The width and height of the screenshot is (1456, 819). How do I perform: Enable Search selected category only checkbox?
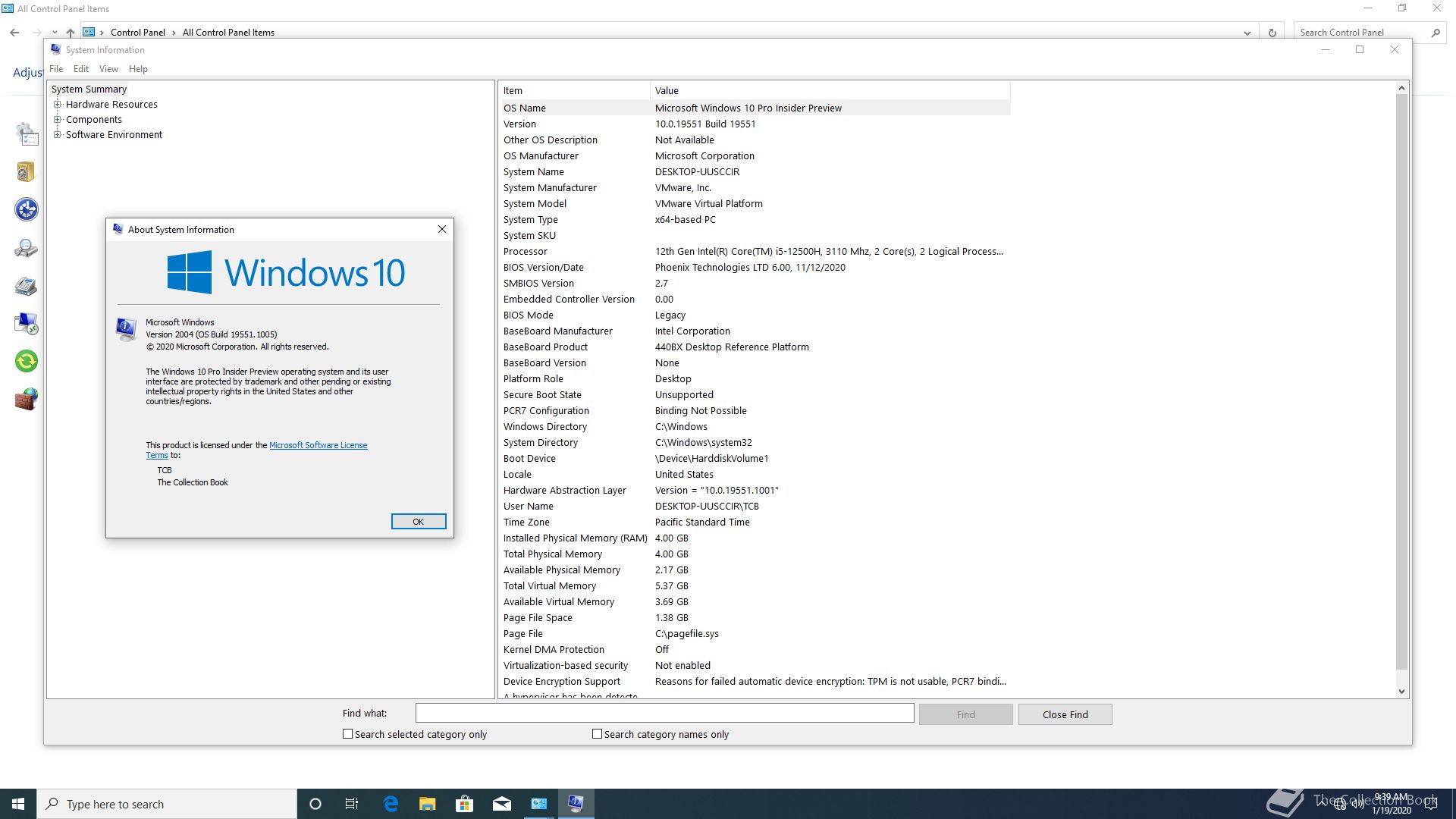[348, 734]
